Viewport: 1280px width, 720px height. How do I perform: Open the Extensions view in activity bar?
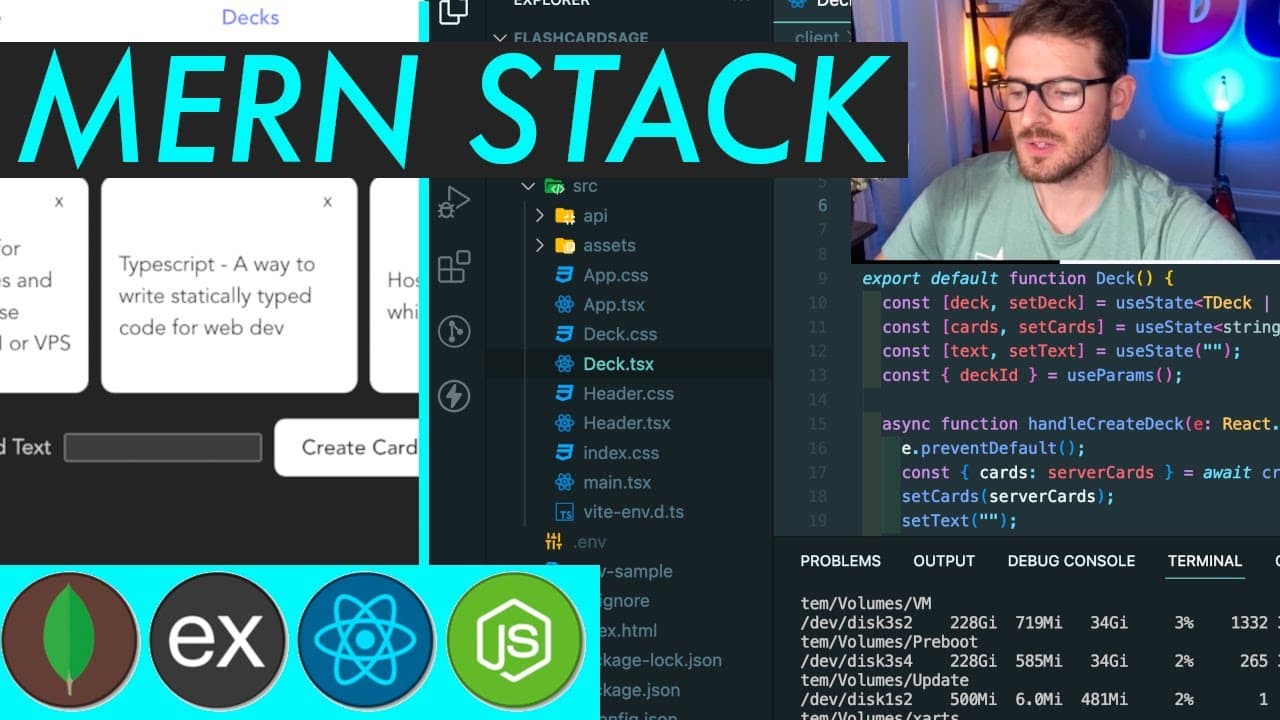pos(454,267)
